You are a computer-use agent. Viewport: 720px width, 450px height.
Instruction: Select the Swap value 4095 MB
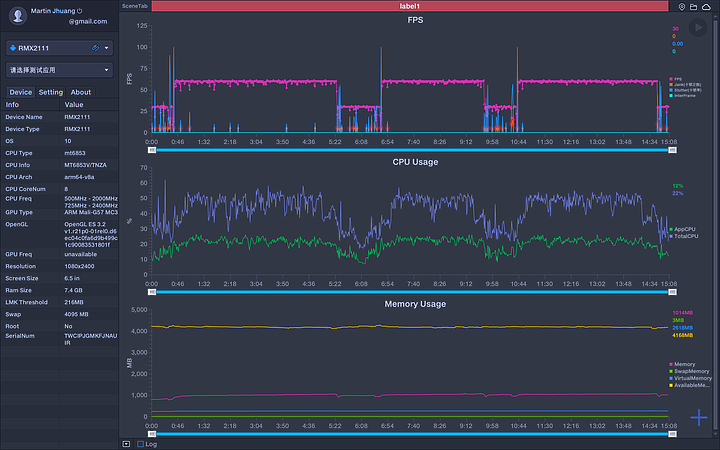point(76,314)
